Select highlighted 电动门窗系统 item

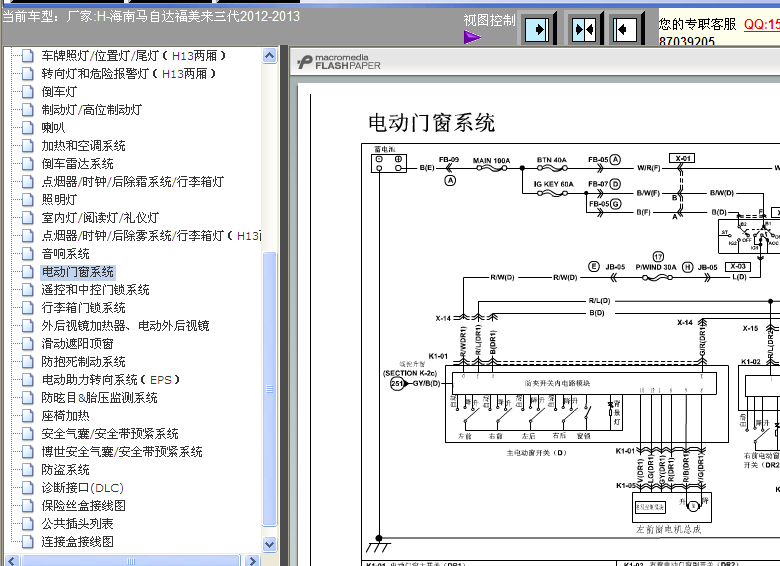[78, 272]
